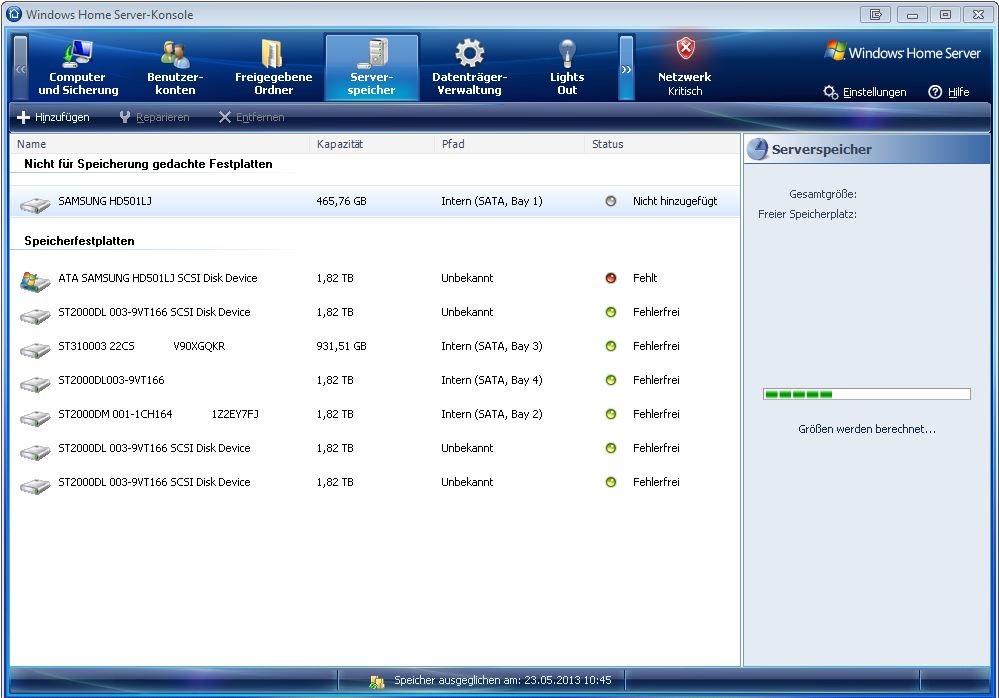
Task: Click the gear icon of Datenträgerverwaltung
Action: [x=470, y=53]
